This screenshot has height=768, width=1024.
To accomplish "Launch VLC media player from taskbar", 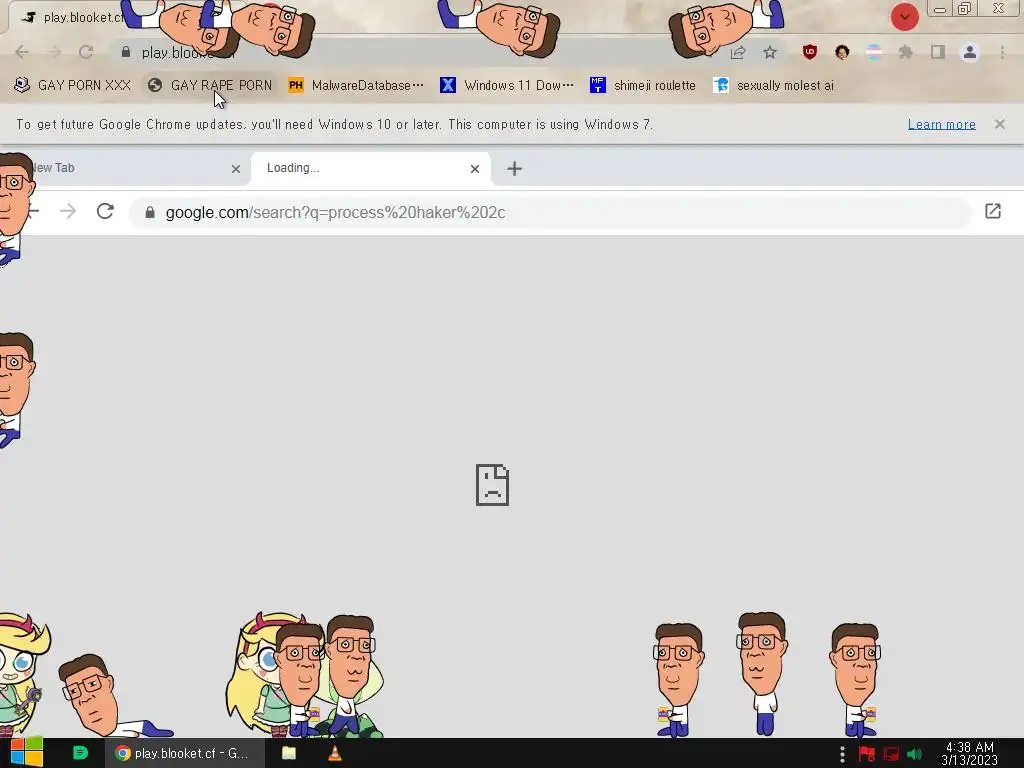I will (334, 753).
